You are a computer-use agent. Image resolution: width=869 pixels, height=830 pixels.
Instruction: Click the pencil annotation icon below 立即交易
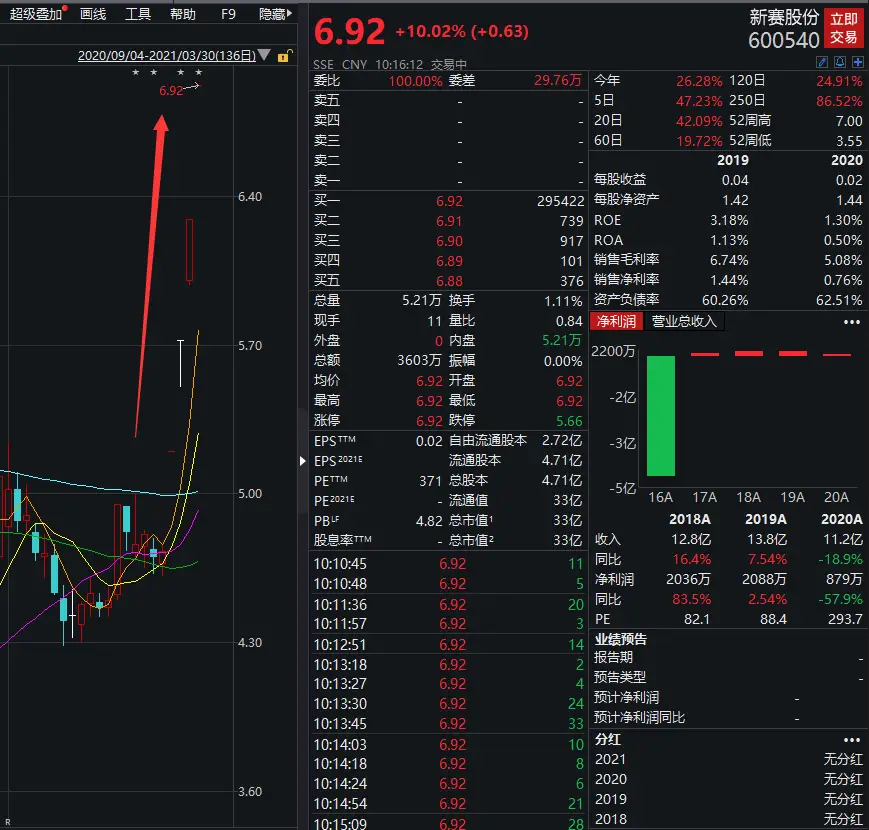(x=823, y=62)
